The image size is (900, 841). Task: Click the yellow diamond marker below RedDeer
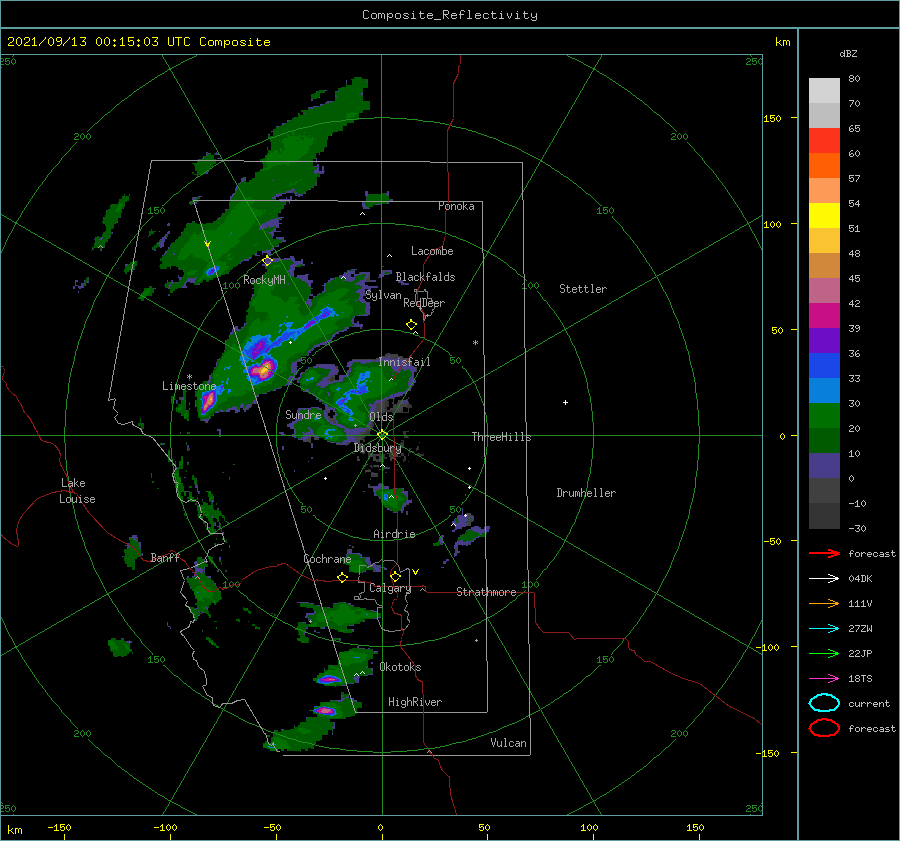411,325
